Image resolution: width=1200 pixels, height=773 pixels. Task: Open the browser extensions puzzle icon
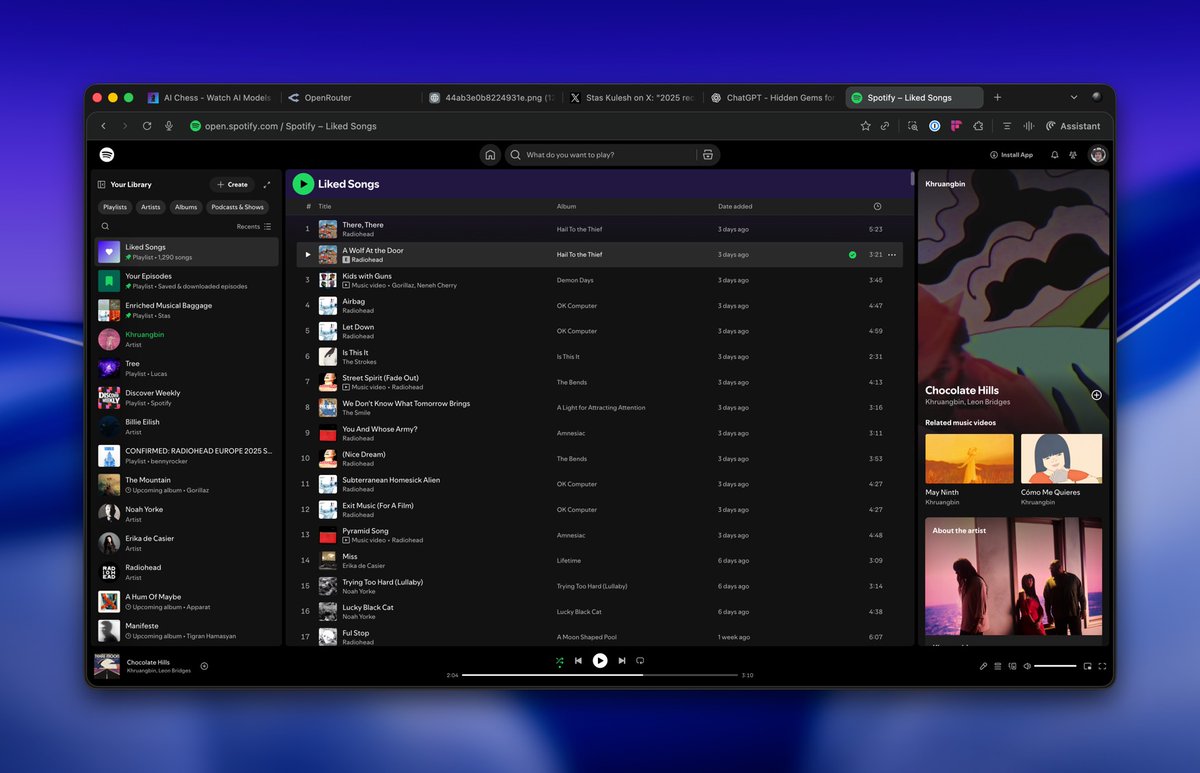pyautogui.click(x=978, y=126)
